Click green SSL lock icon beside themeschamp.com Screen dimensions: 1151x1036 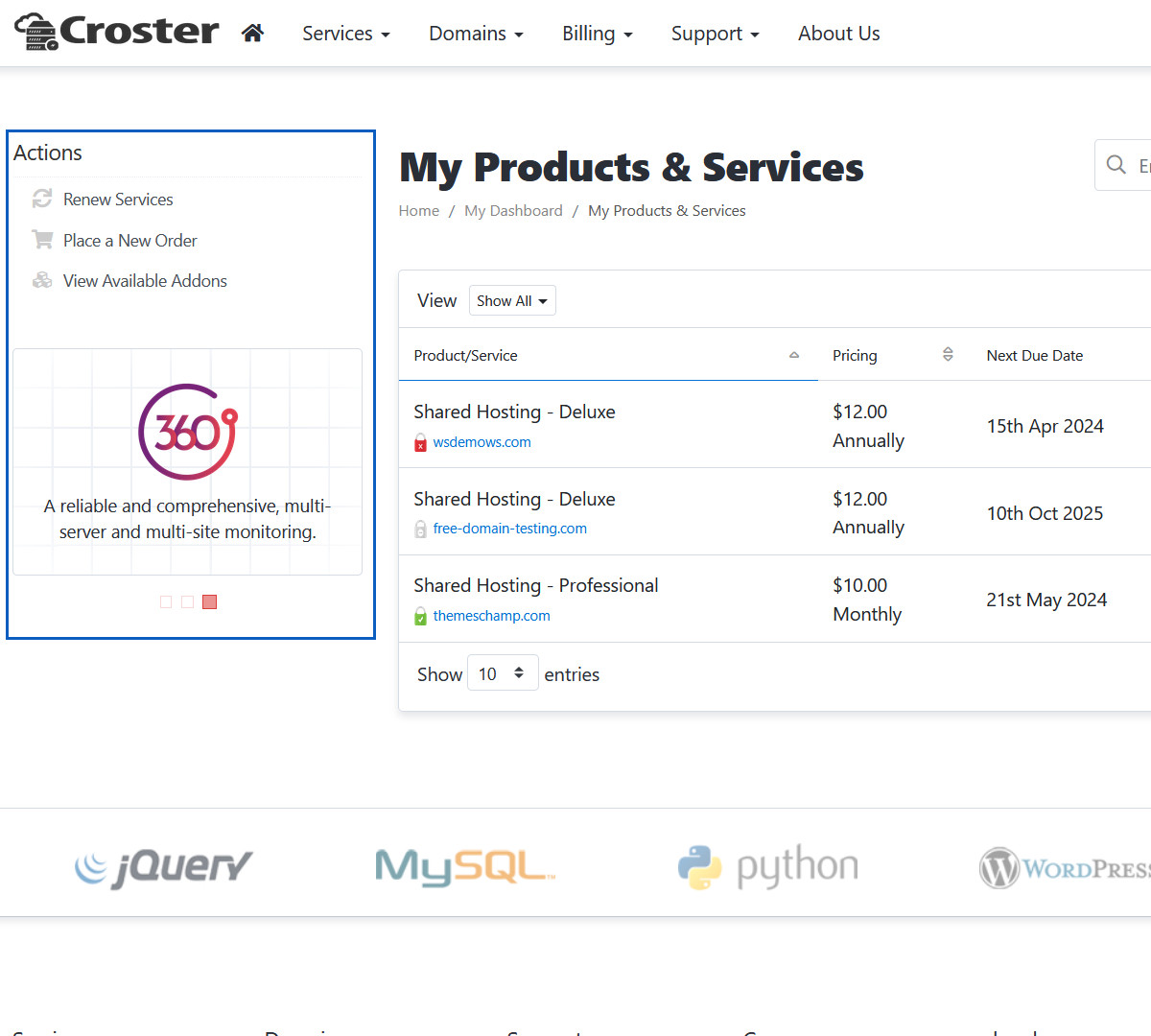point(420,616)
